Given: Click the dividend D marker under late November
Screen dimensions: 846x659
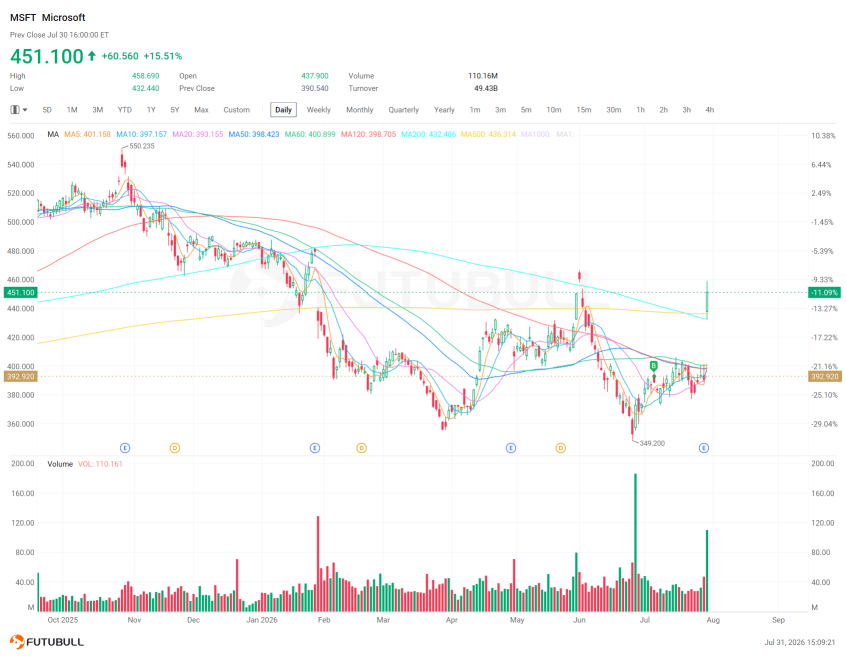Looking at the screenshot, I should [x=175, y=447].
